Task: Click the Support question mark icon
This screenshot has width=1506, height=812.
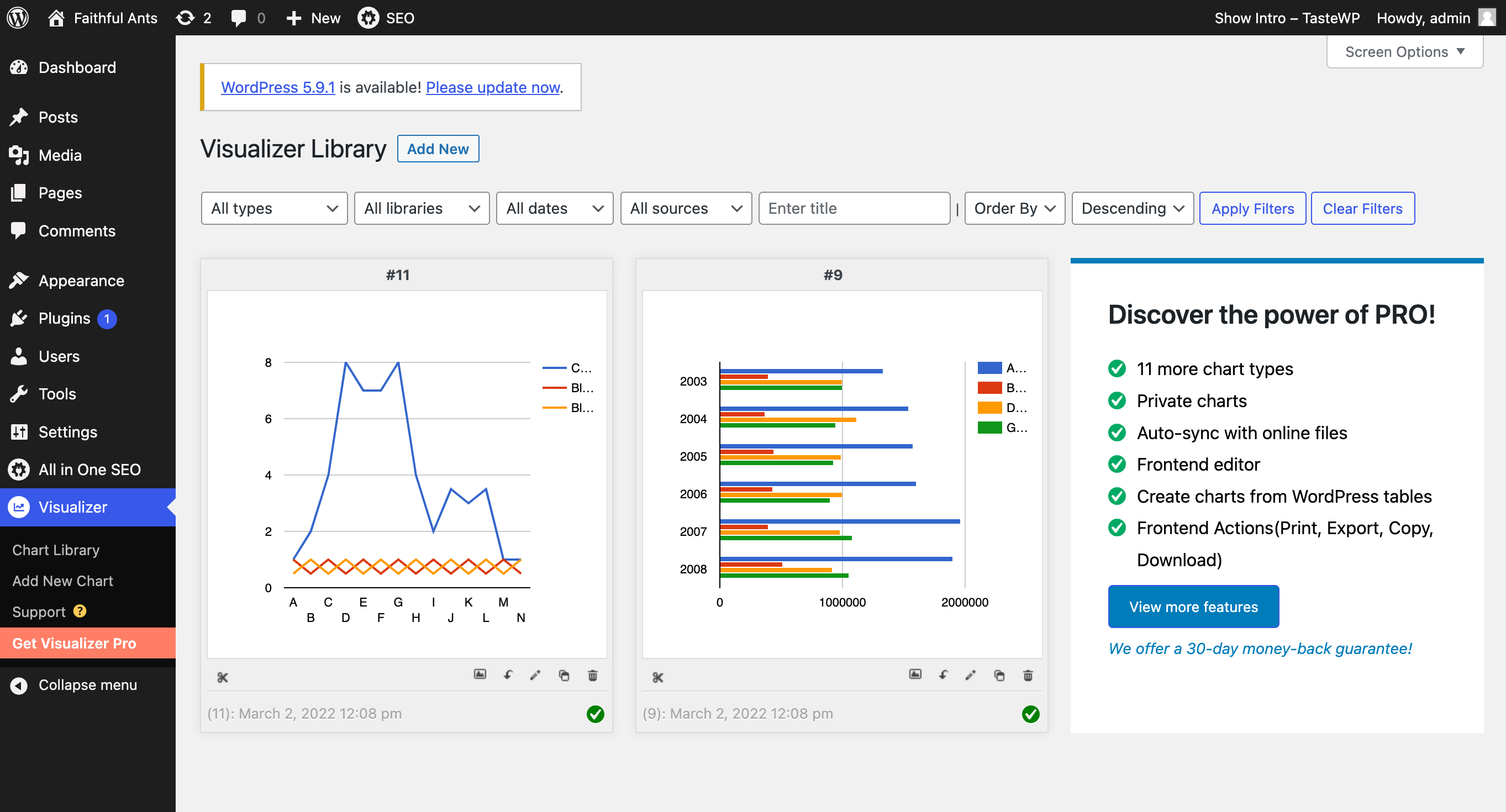Action: click(x=80, y=611)
